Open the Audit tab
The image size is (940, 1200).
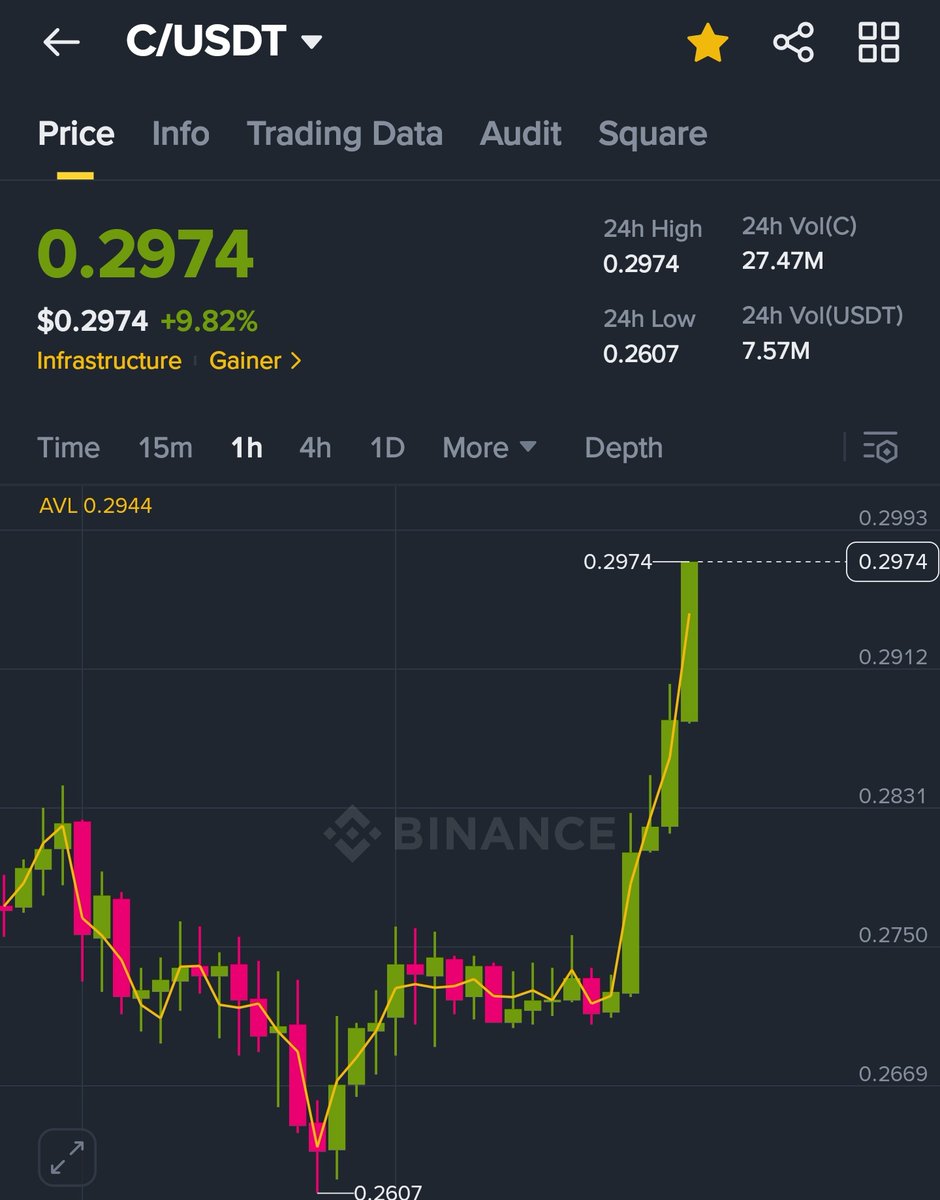pos(520,133)
